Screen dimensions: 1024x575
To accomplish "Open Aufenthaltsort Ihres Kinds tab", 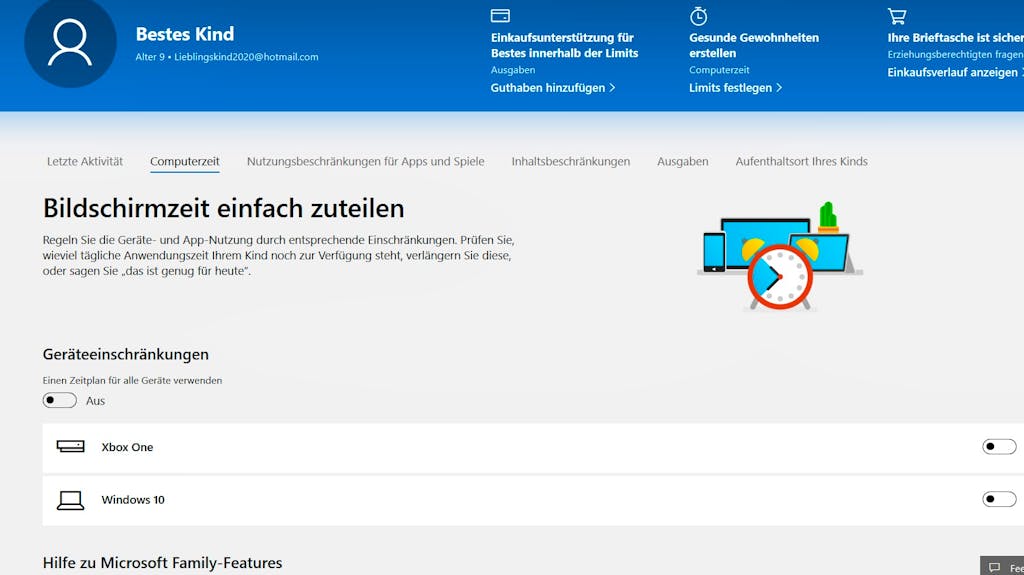I will click(x=801, y=161).
